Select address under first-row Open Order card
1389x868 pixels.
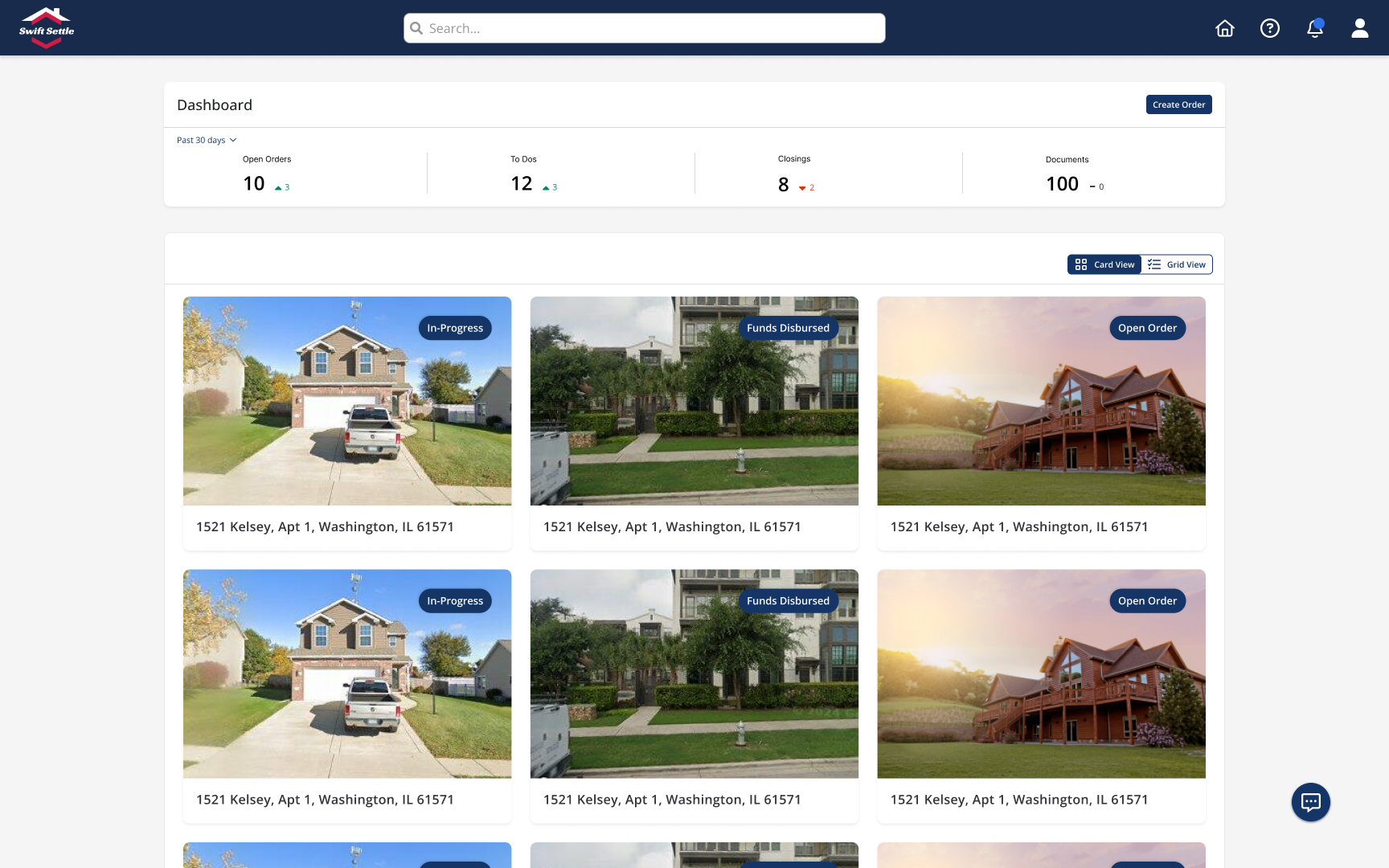1019,527
